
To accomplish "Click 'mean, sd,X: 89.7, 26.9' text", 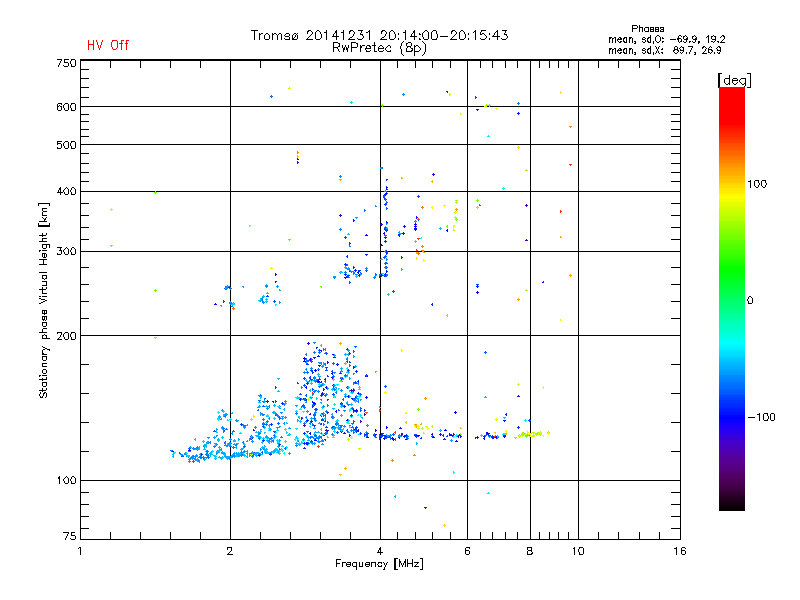I will point(664,50).
